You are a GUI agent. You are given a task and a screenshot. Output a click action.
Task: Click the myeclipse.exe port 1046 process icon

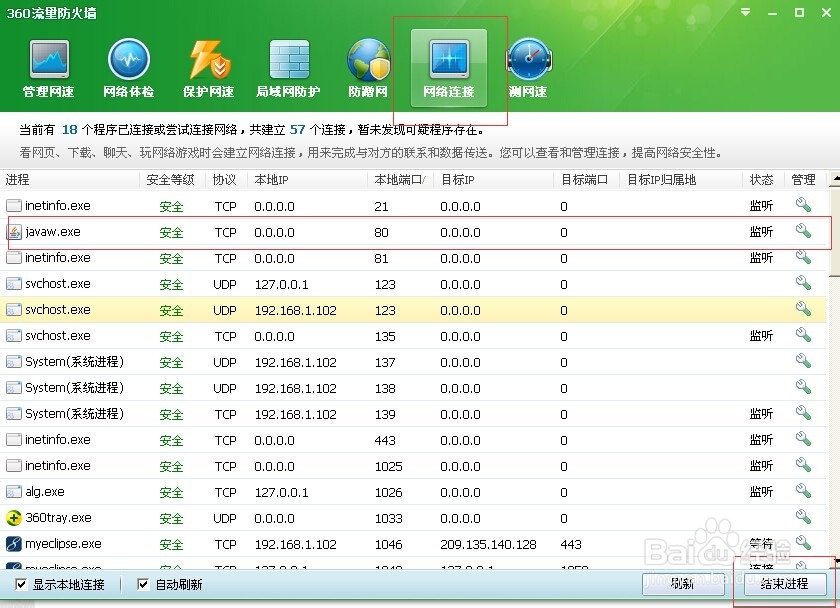point(14,544)
